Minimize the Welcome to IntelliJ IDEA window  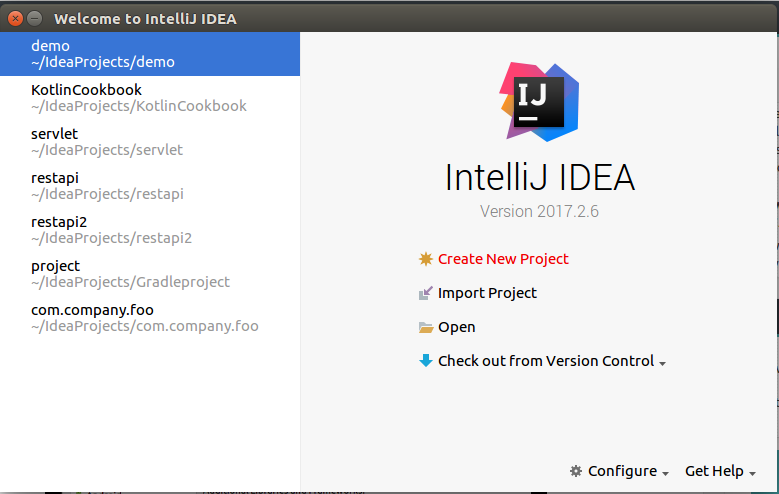pyautogui.click(x=34, y=18)
